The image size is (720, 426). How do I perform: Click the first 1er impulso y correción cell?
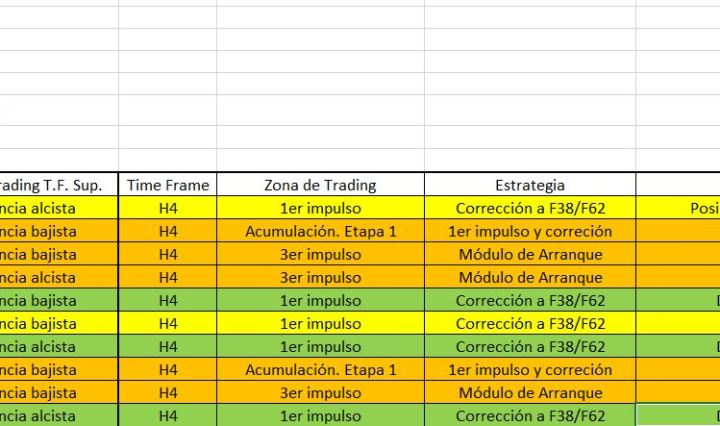pyautogui.click(x=530, y=231)
